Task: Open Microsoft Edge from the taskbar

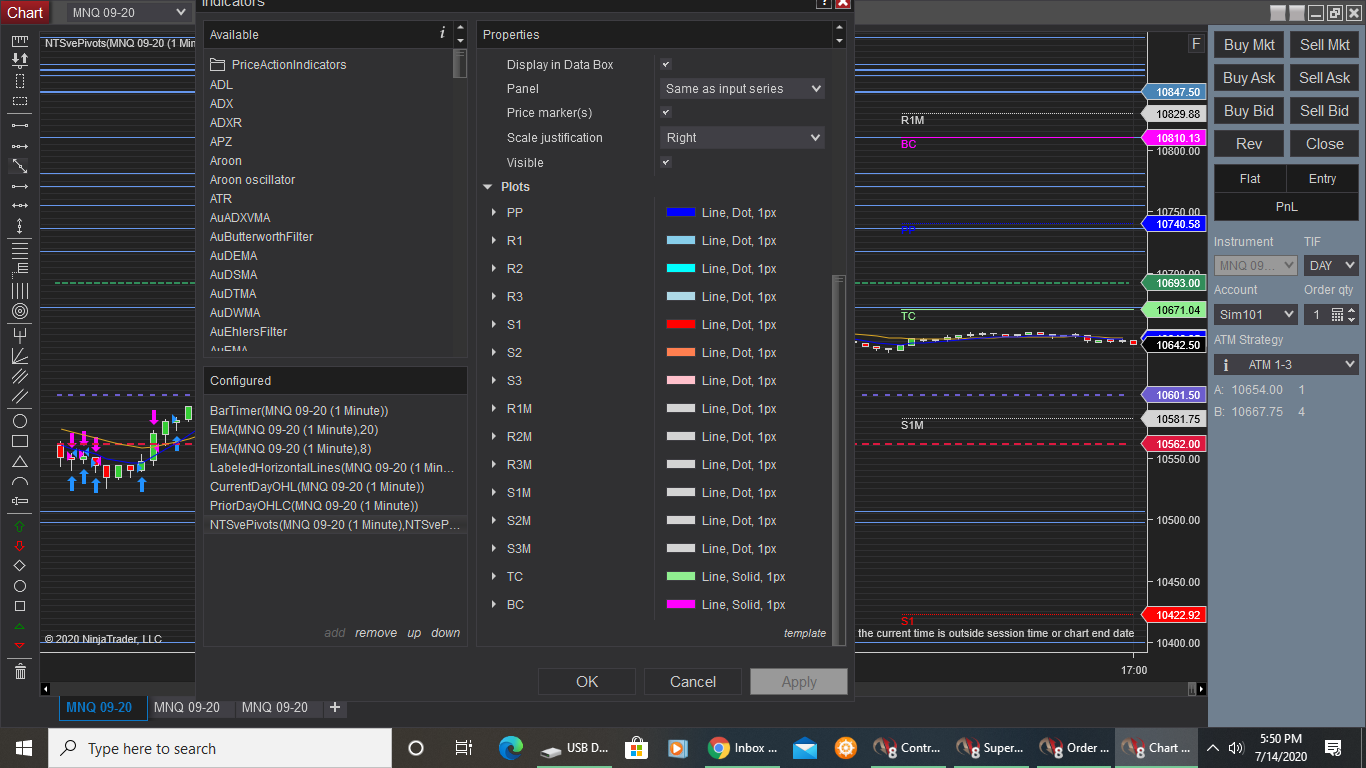Action: (511, 748)
